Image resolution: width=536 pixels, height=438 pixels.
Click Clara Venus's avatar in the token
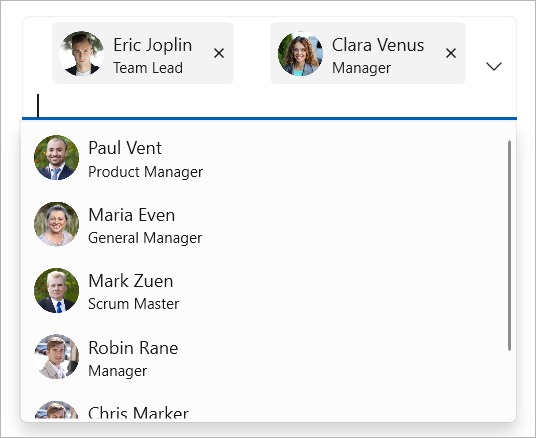coord(300,53)
